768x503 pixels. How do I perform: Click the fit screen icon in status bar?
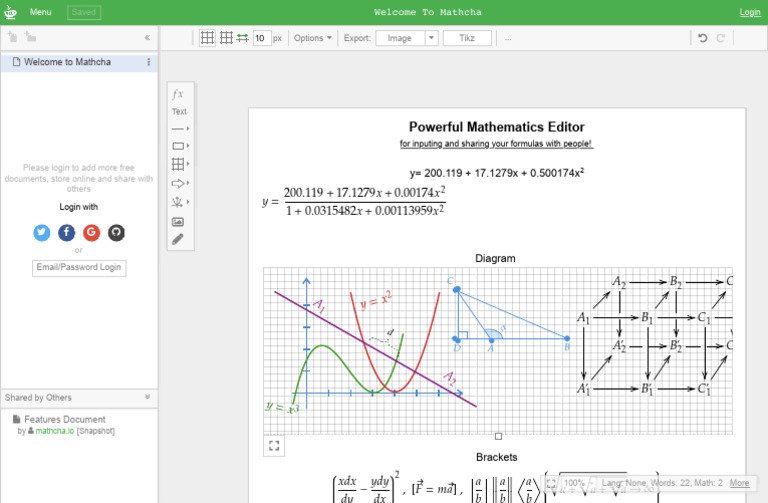[x=551, y=483]
